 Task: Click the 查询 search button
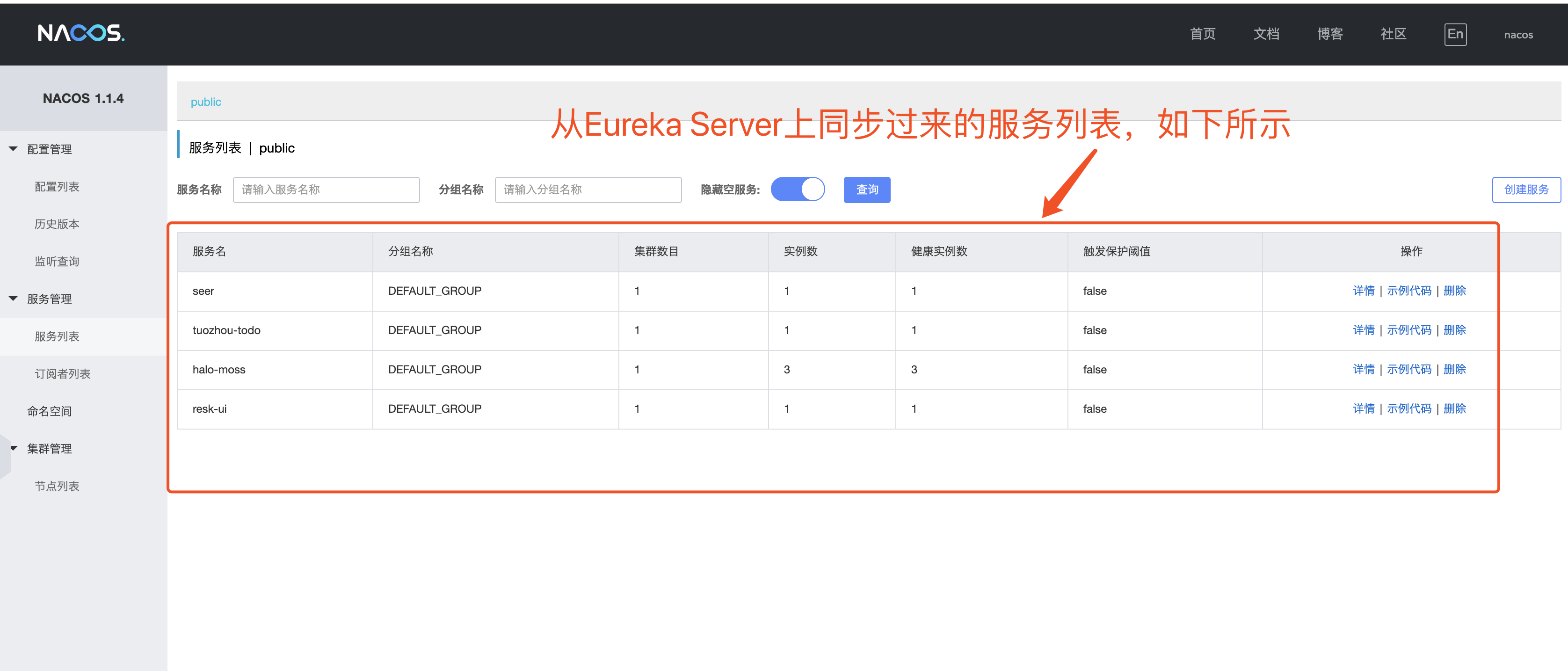pyautogui.click(x=867, y=190)
